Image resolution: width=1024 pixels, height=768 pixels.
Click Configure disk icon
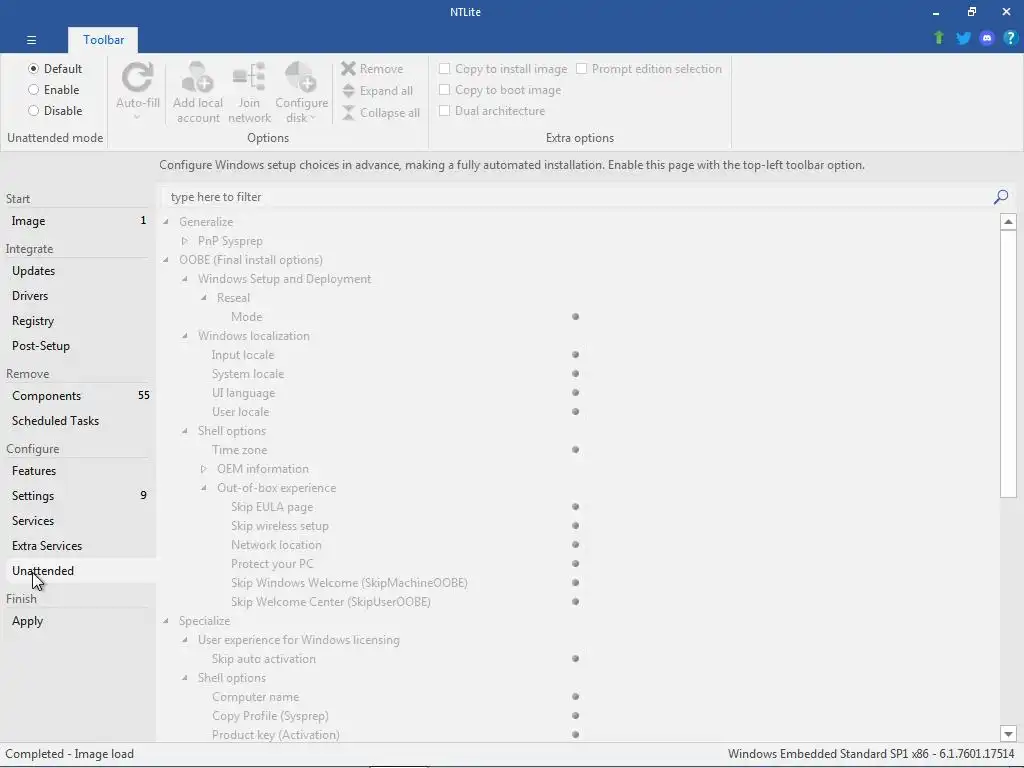pyautogui.click(x=301, y=78)
